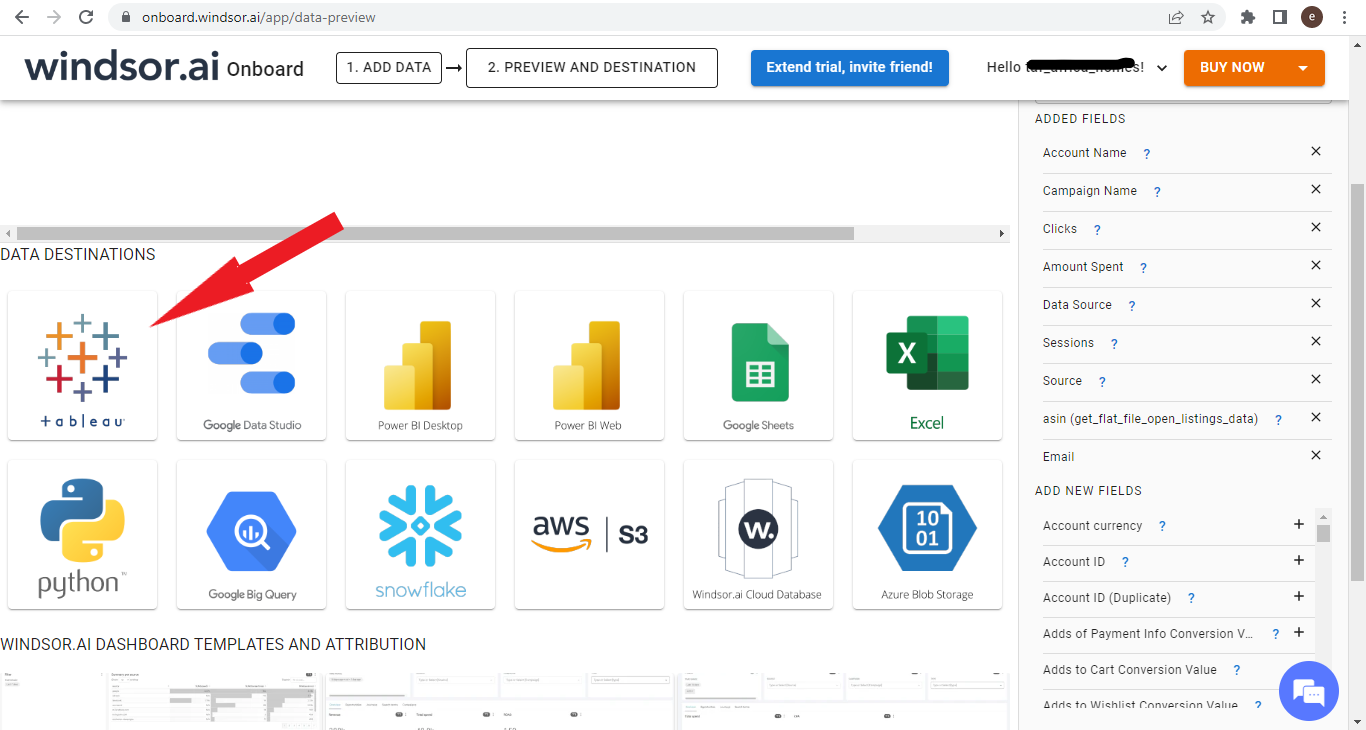Screen dimensions: 1366x730
Task: Add the Account ID (Duplicate) field
Action: [x=1299, y=596]
